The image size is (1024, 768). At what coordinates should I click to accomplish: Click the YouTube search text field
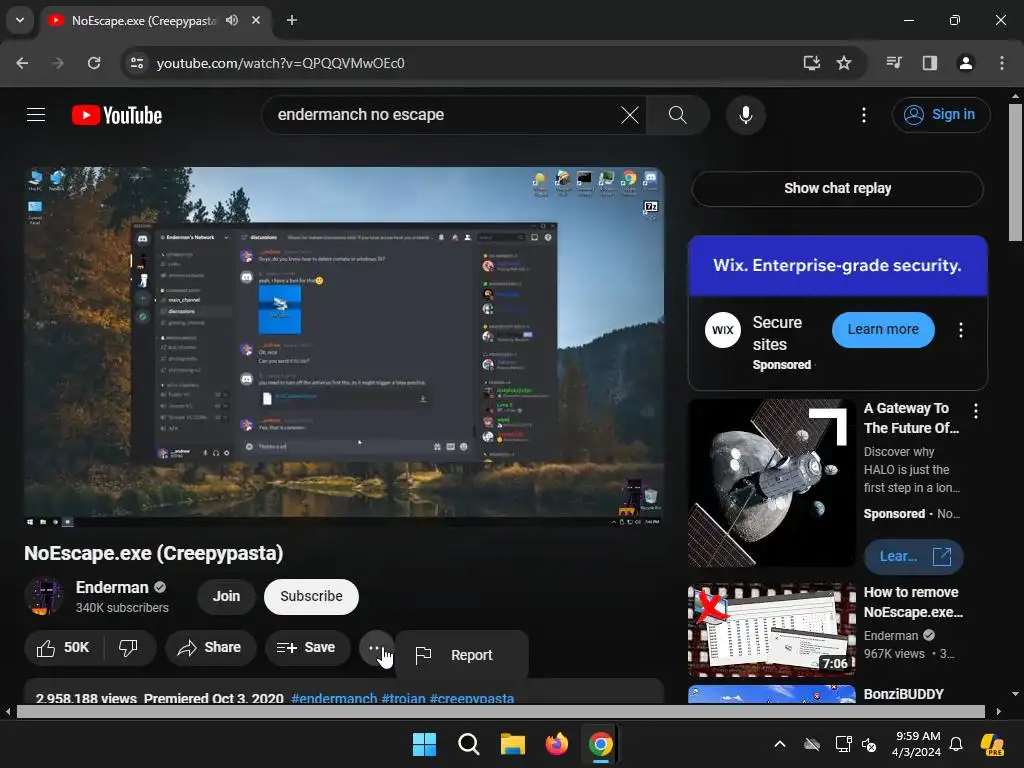(x=444, y=115)
